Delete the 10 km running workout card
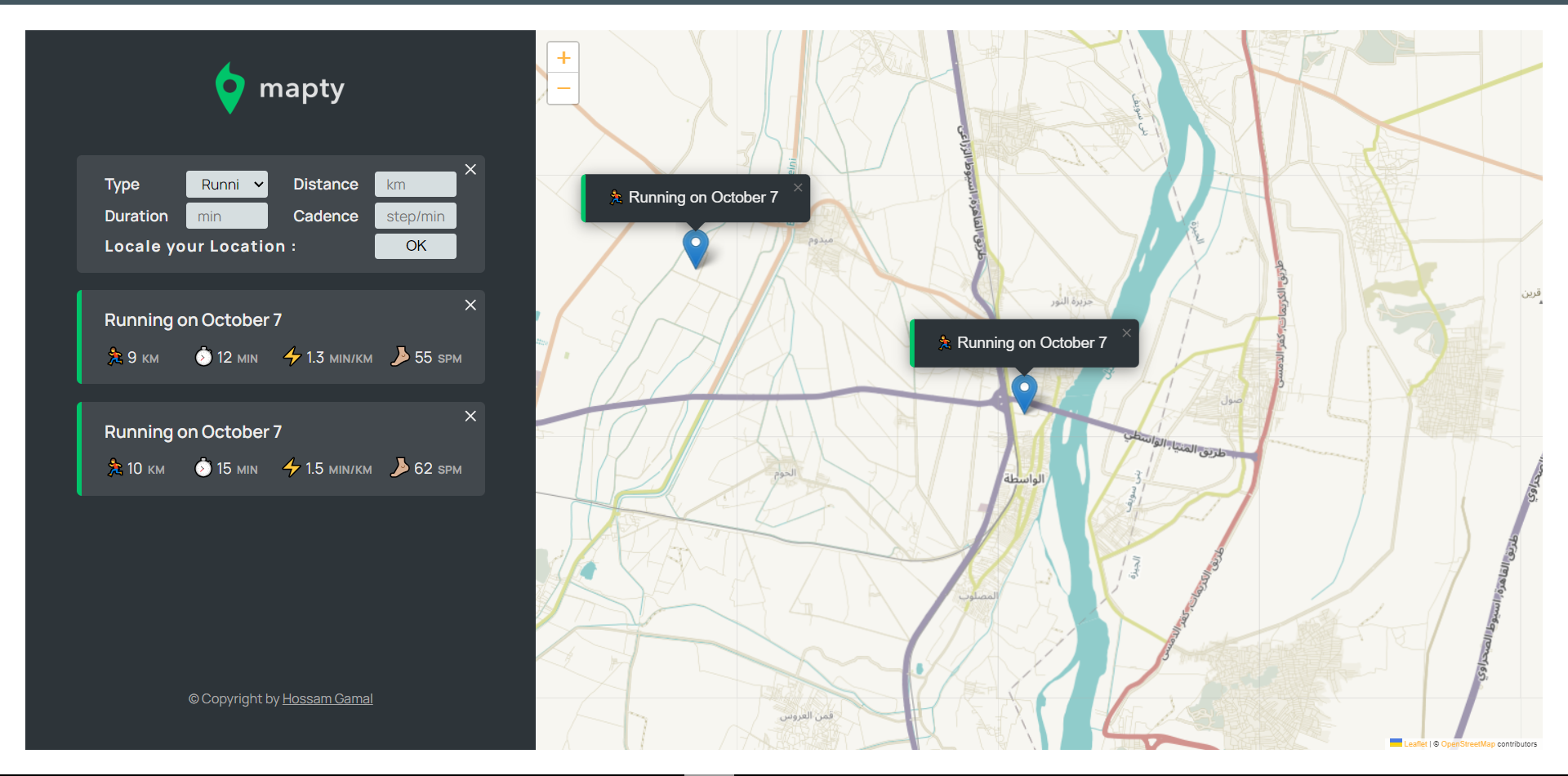 click(x=470, y=417)
